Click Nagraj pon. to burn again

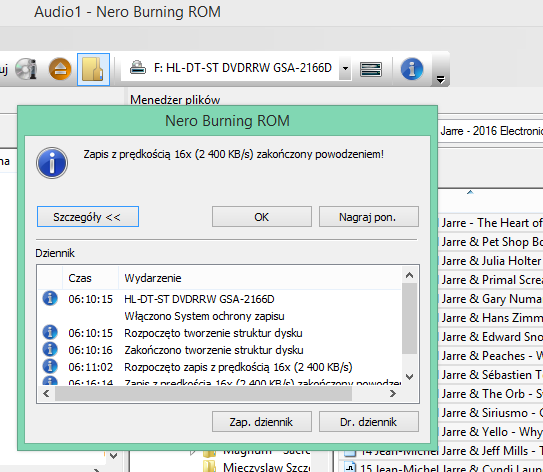(369, 217)
